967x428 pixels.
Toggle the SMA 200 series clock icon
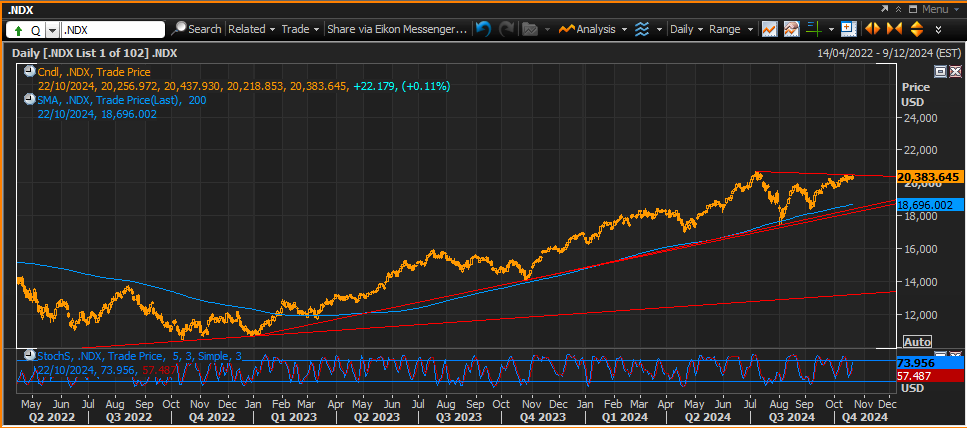(x=30, y=99)
